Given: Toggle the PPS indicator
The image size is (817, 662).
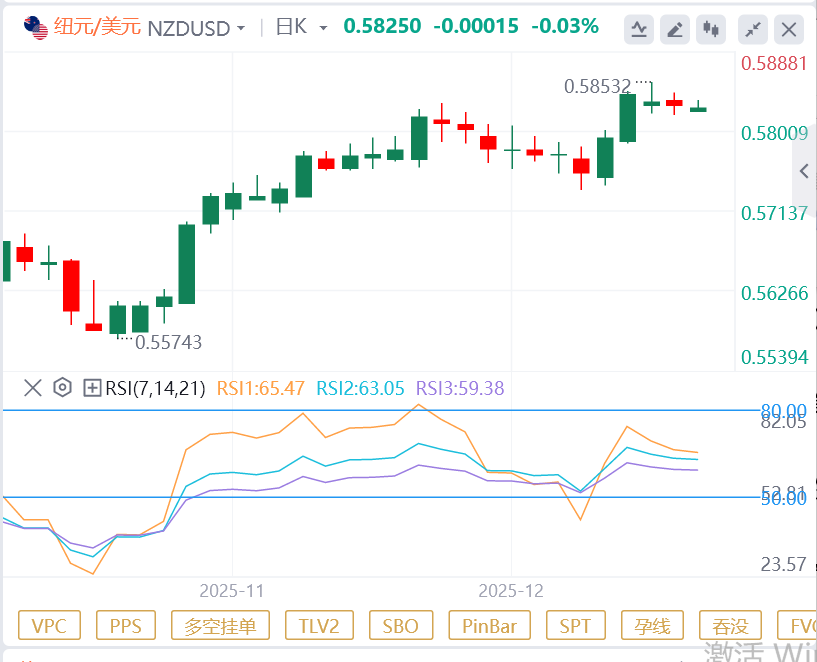Looking at the screenshot, I should 126,626.
